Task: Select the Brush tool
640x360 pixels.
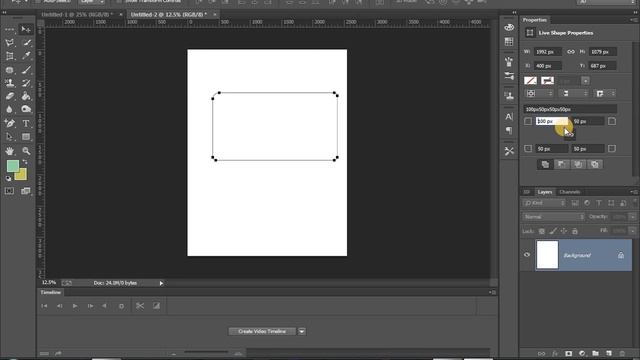Action: (26, 70)
